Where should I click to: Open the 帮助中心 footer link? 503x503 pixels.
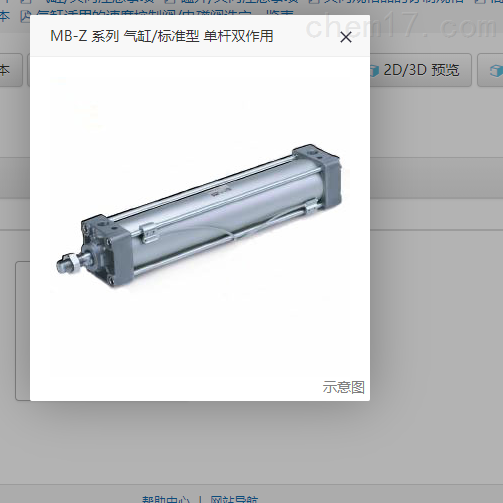click(x=166, y=499)
